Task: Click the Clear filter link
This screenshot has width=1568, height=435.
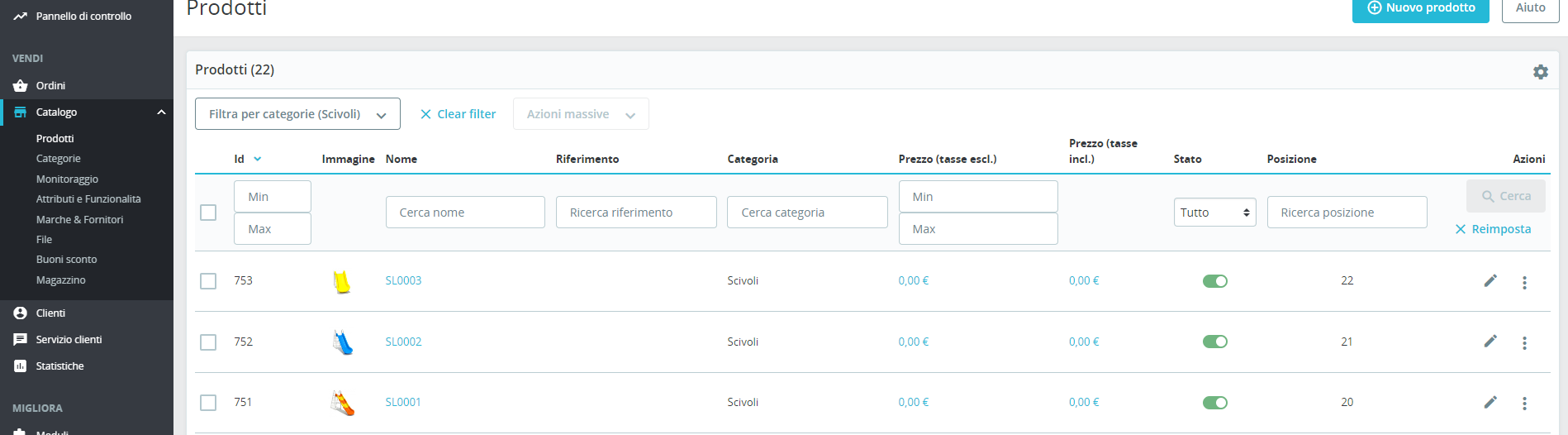Action: (x=458, y=114)
